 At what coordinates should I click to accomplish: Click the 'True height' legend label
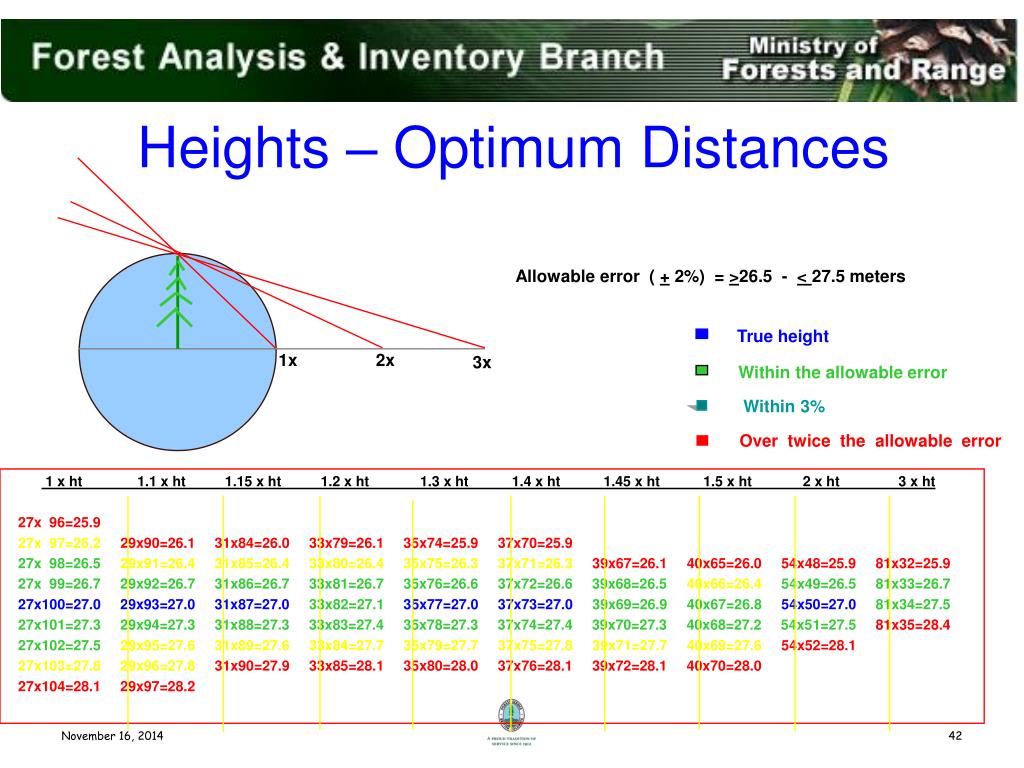pyautogui.click(x=782, y=336)
